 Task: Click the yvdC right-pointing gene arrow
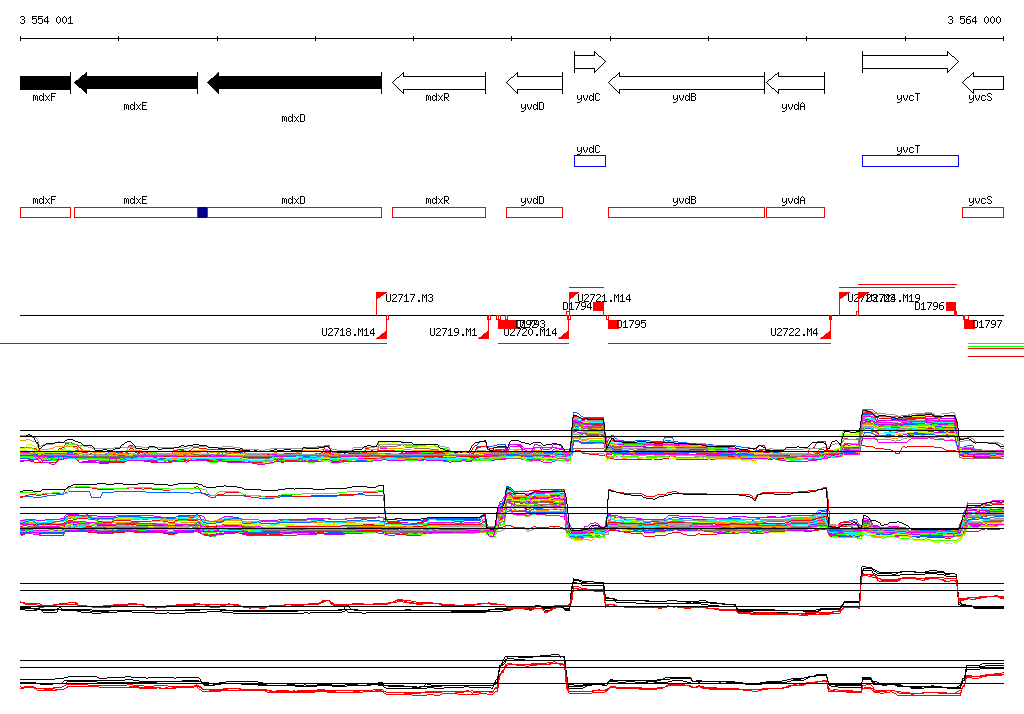[589, 62]
